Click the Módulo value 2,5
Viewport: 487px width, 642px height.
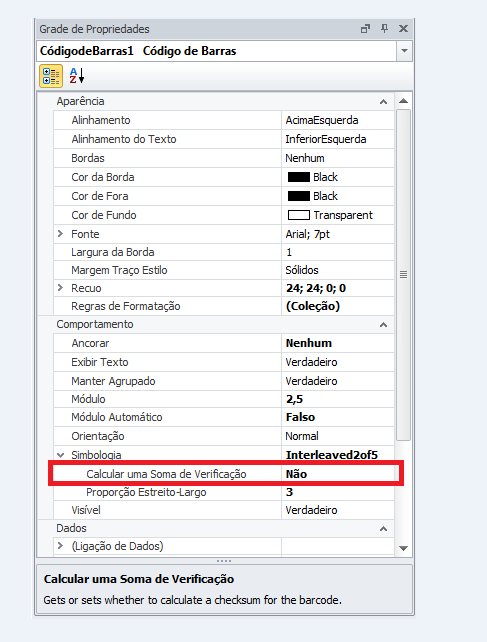[294, 399]
